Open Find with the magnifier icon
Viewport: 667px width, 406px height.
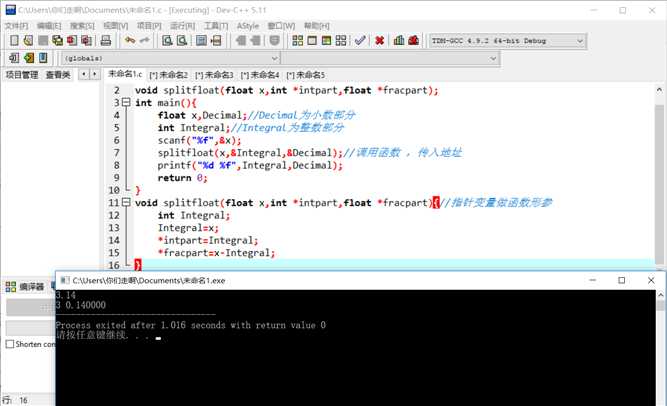(167, 40)
